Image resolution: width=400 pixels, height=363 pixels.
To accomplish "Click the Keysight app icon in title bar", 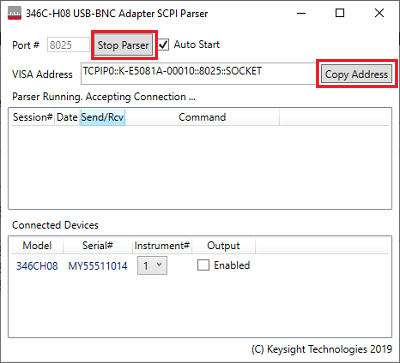I will (14, 14).
